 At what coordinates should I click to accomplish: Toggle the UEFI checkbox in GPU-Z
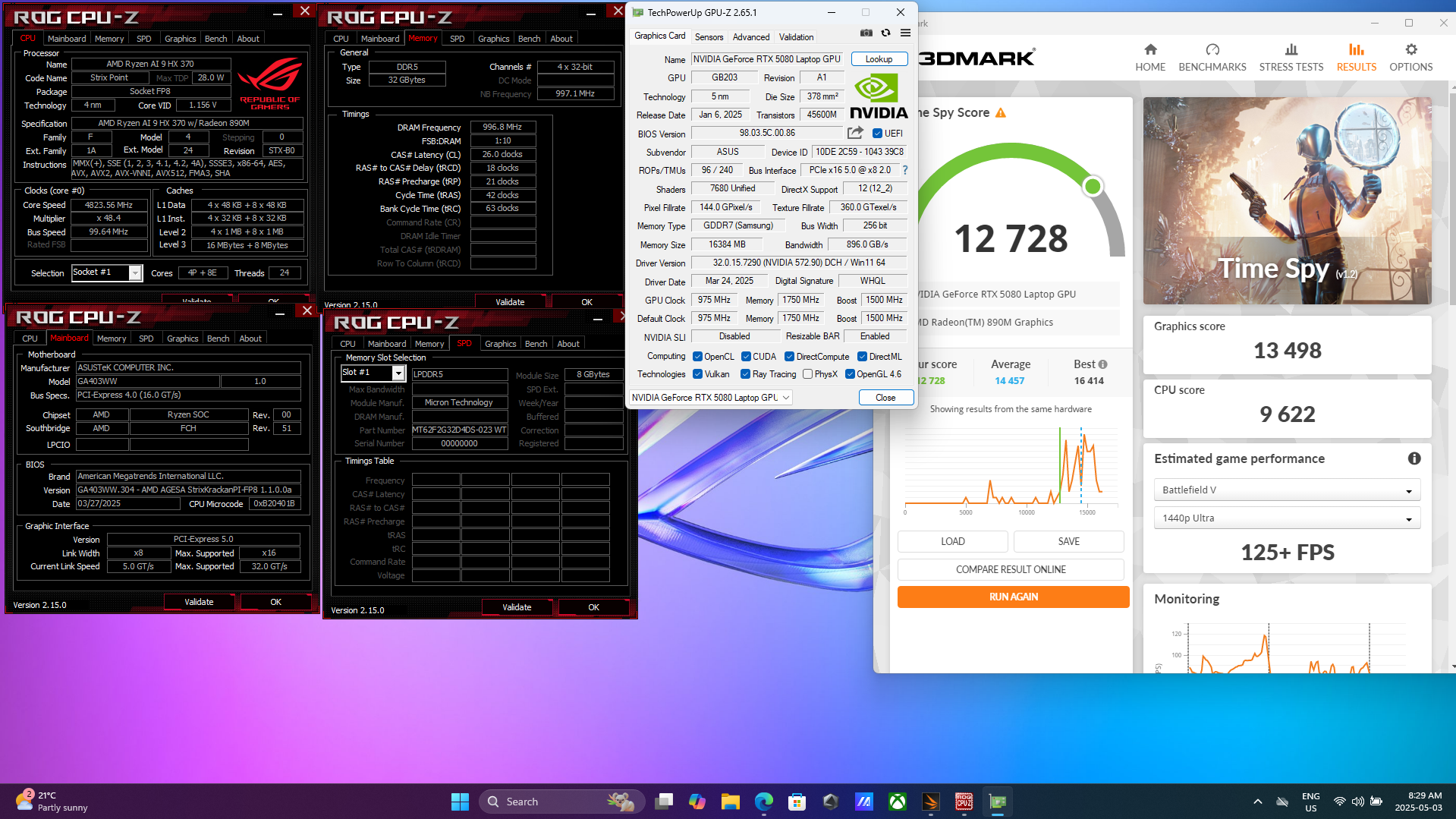(x=877, y=134)
